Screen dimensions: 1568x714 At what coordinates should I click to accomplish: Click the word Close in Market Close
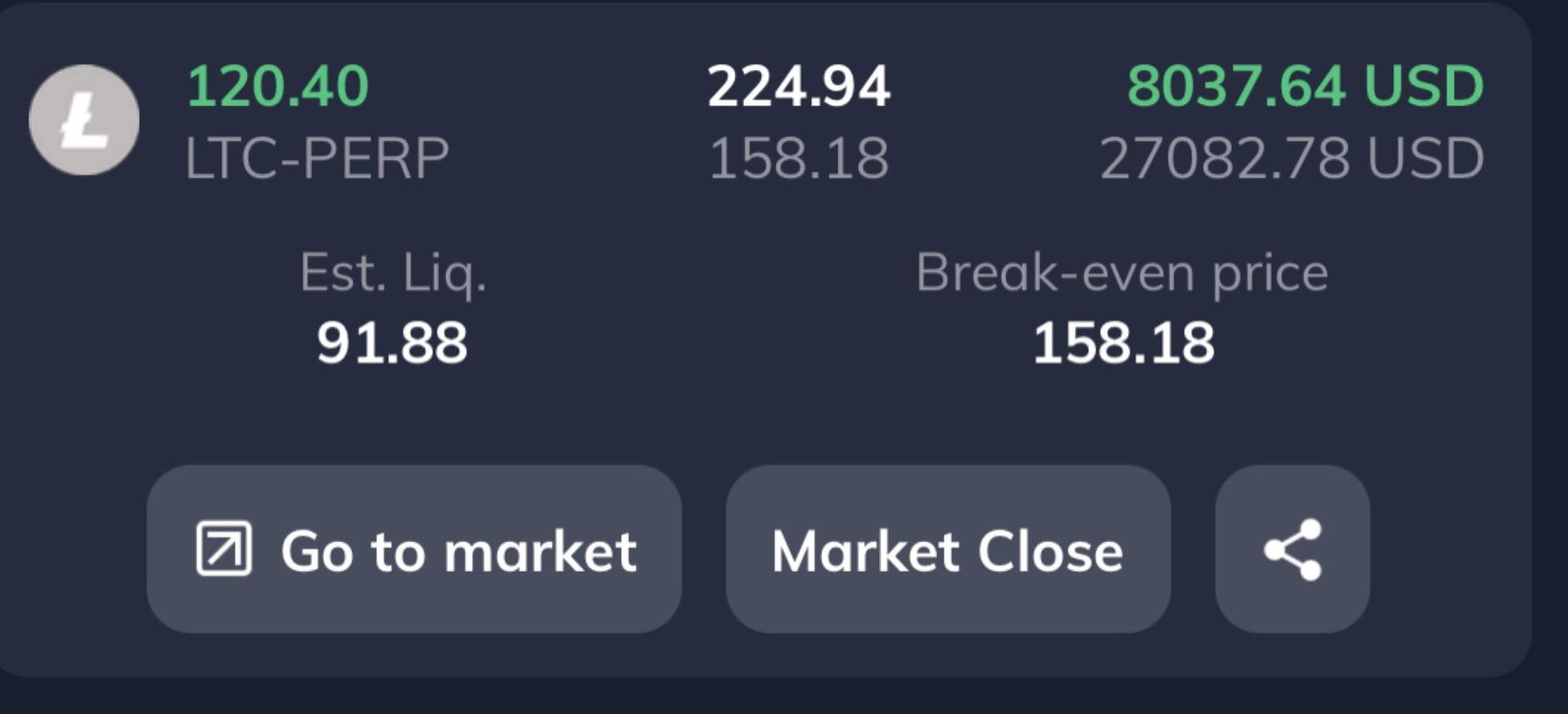1050,551
